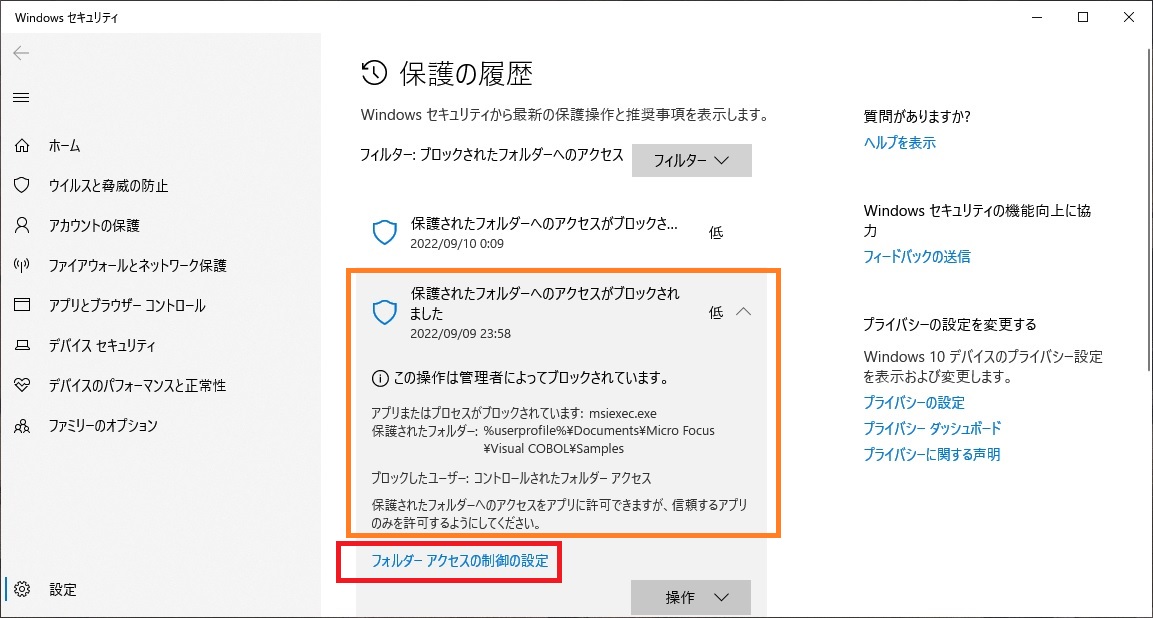Click the msiexec.exe process name
This screenshot has height=618, width=1153.
624,413
